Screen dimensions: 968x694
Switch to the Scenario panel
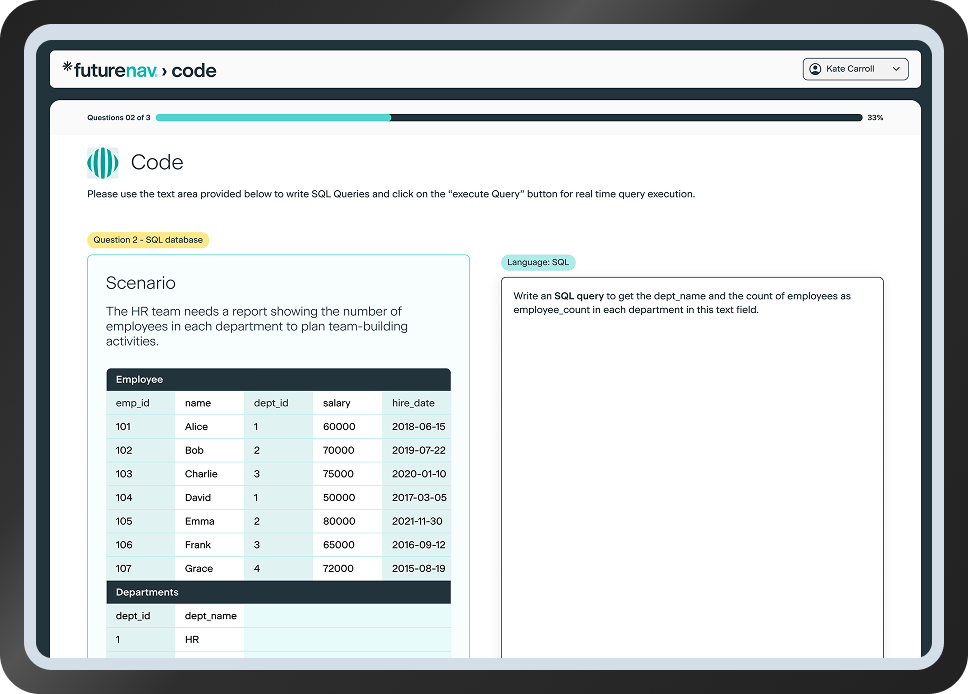(x=139, y=283)
